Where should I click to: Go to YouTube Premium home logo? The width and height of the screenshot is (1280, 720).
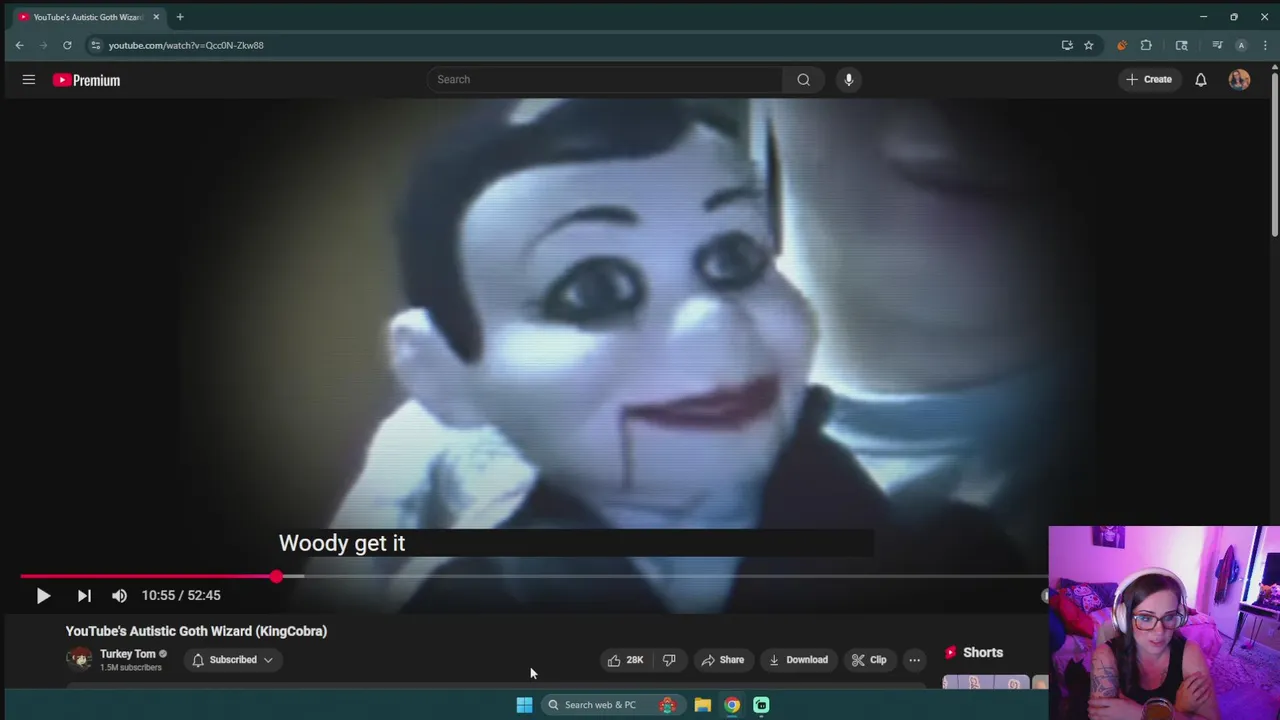pyautogui.click(x=86, y=80)
